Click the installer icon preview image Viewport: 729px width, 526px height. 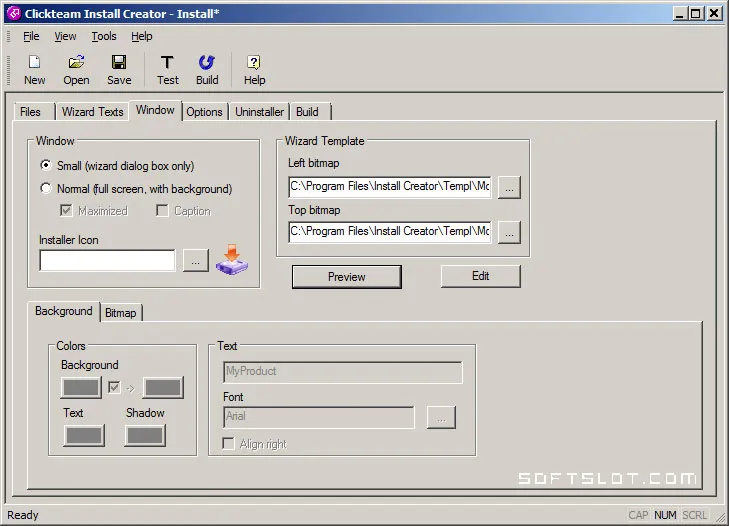[x=232, y=260]
